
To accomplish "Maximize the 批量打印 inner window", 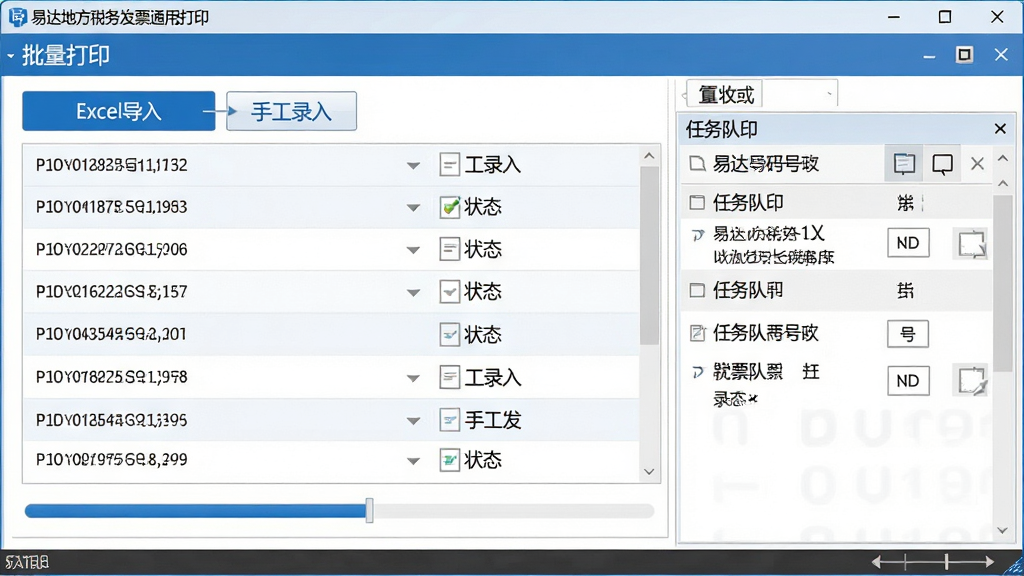I will pyautogui.click(x=964, y=54).
